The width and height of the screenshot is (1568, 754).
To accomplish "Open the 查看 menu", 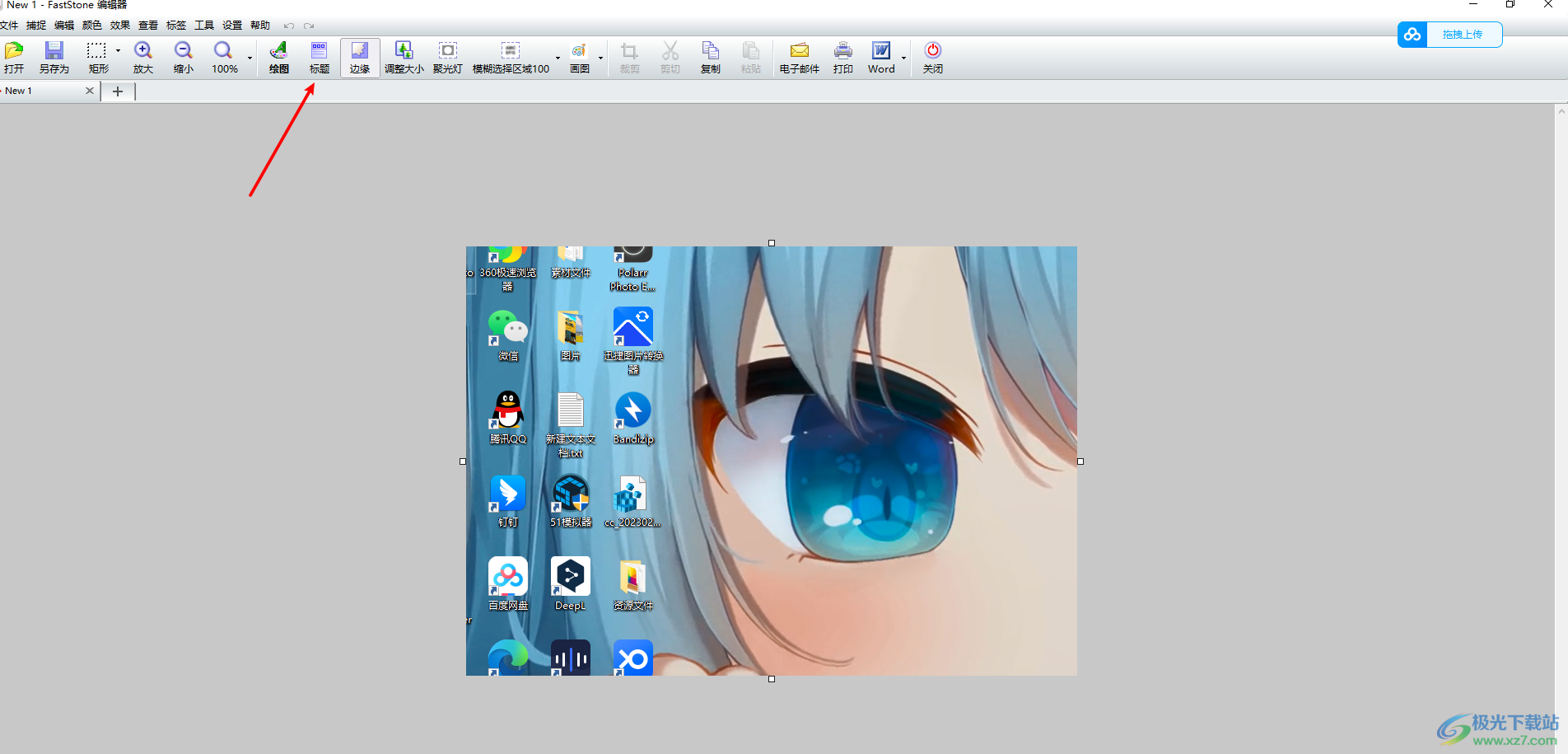I will [x=148, y=26].
